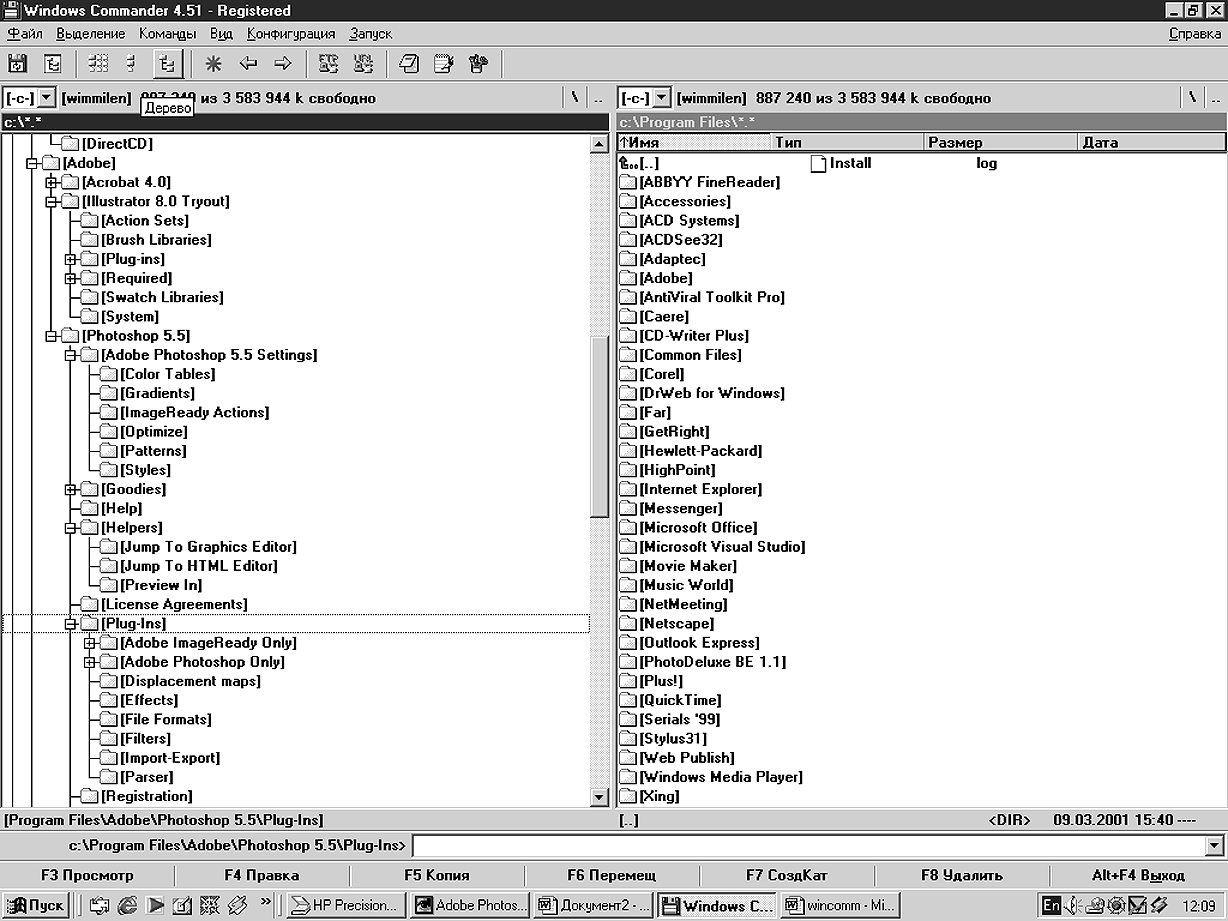Viewport: 1228px width, 921px height.
Task: Collapse [Adobe Photoshop 5.5 Settings] node
Action: [x=71, y=355]
